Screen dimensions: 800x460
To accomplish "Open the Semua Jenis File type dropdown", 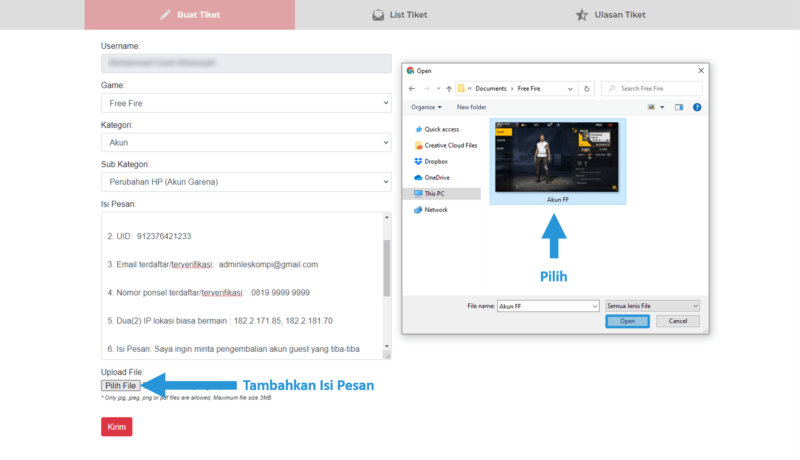I will point(653,306).
